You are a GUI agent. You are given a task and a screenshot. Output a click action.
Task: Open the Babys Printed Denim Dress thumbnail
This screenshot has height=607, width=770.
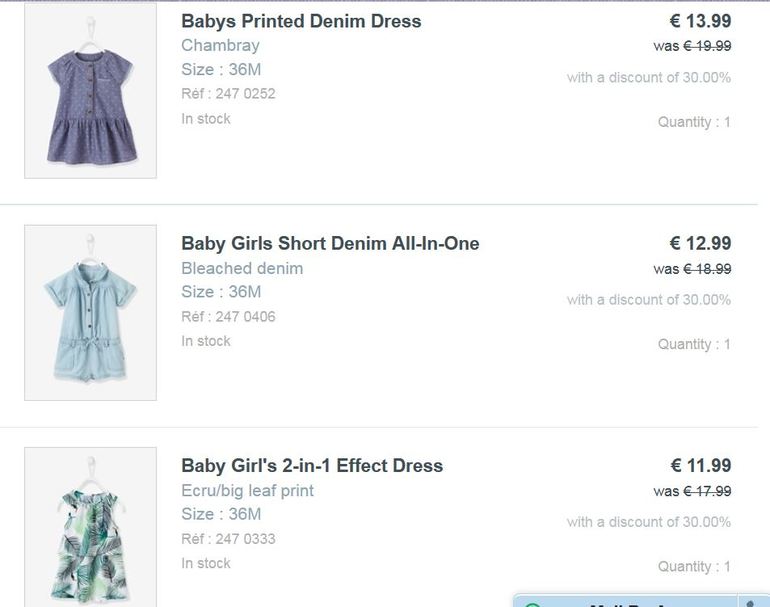coord(90,92)
